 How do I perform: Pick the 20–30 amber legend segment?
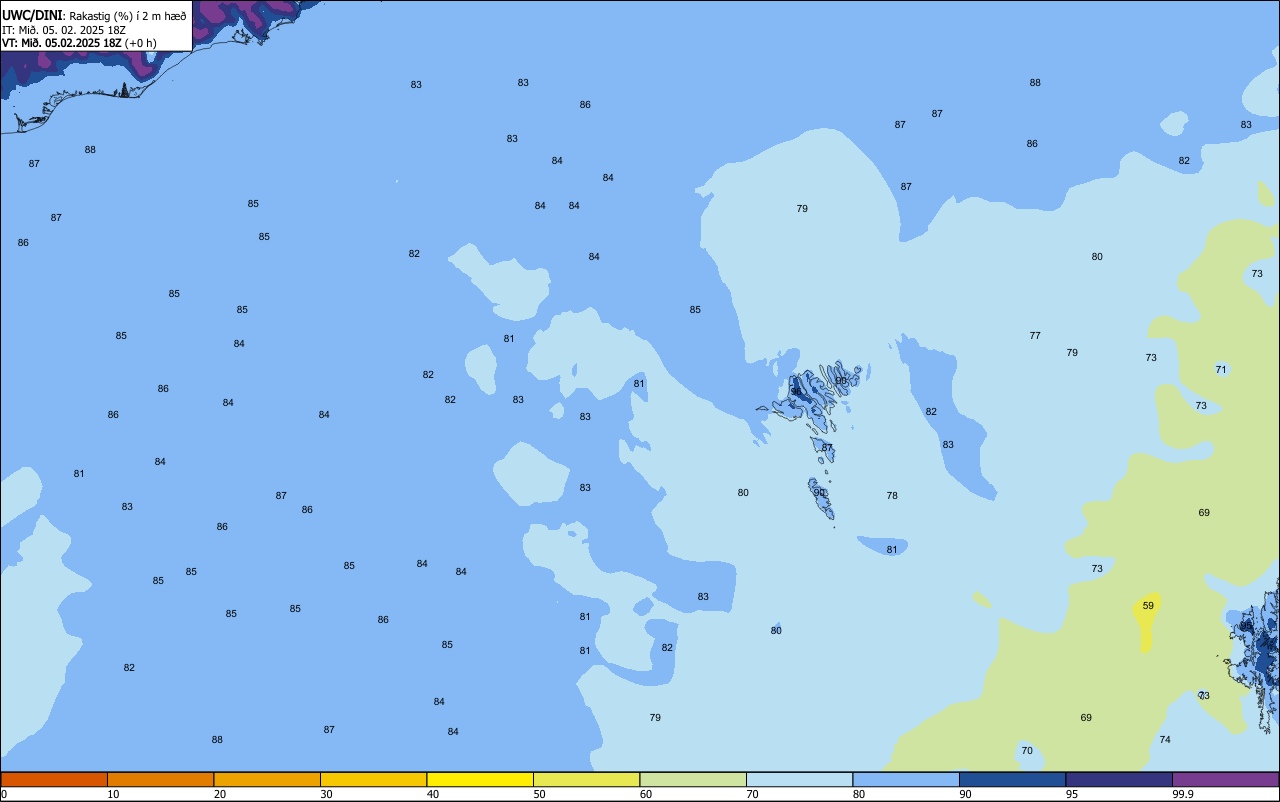pyautogui.click(x=267, y=779)
